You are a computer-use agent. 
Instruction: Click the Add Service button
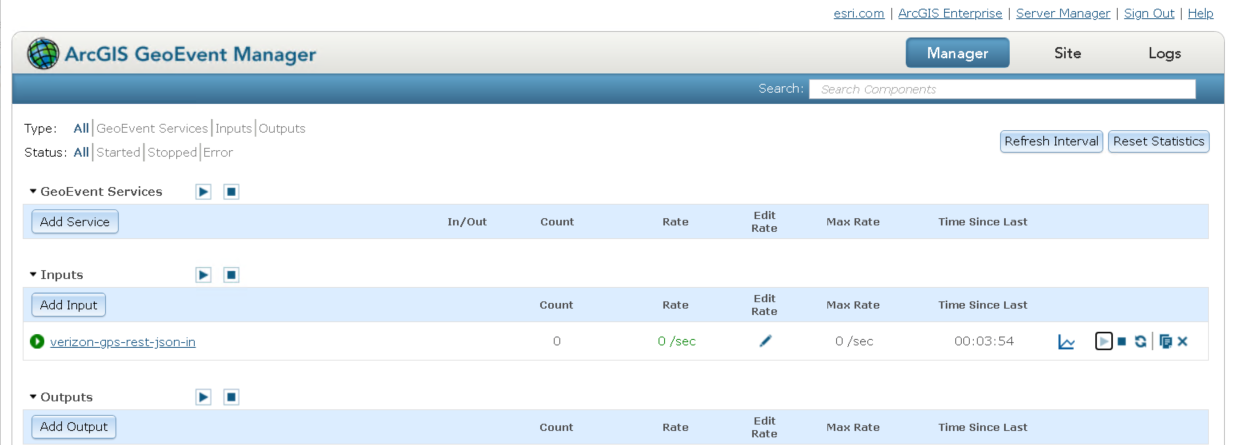tap(75, 221)
